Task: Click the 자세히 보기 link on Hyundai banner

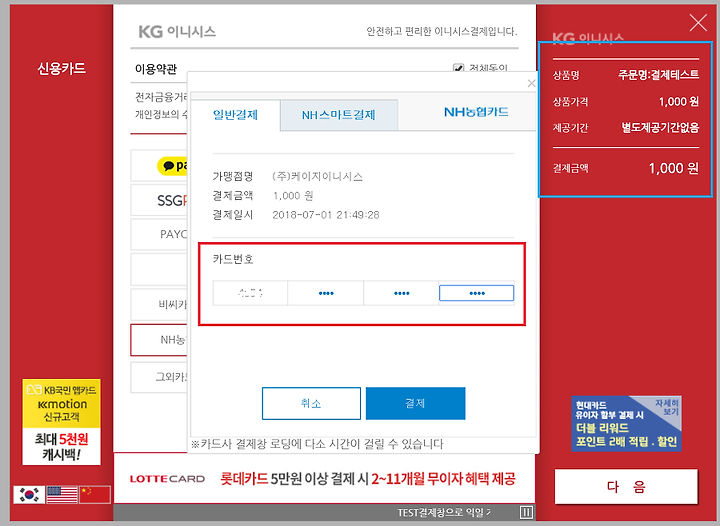Action: pyautogui.click(x=667, y=407)
